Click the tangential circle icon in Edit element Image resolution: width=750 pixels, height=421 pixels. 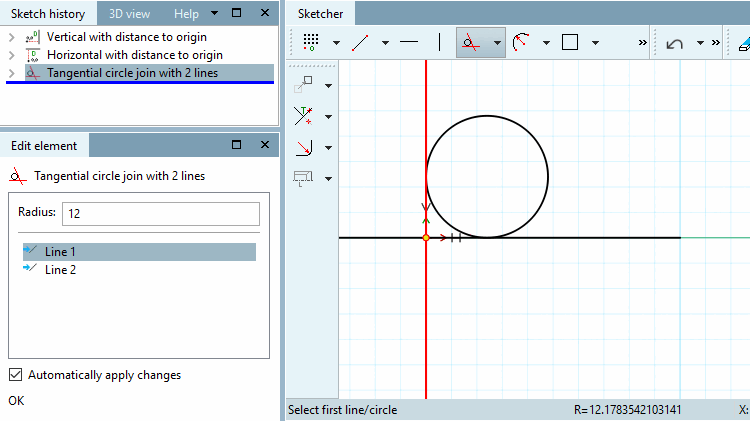coord(17,176)
